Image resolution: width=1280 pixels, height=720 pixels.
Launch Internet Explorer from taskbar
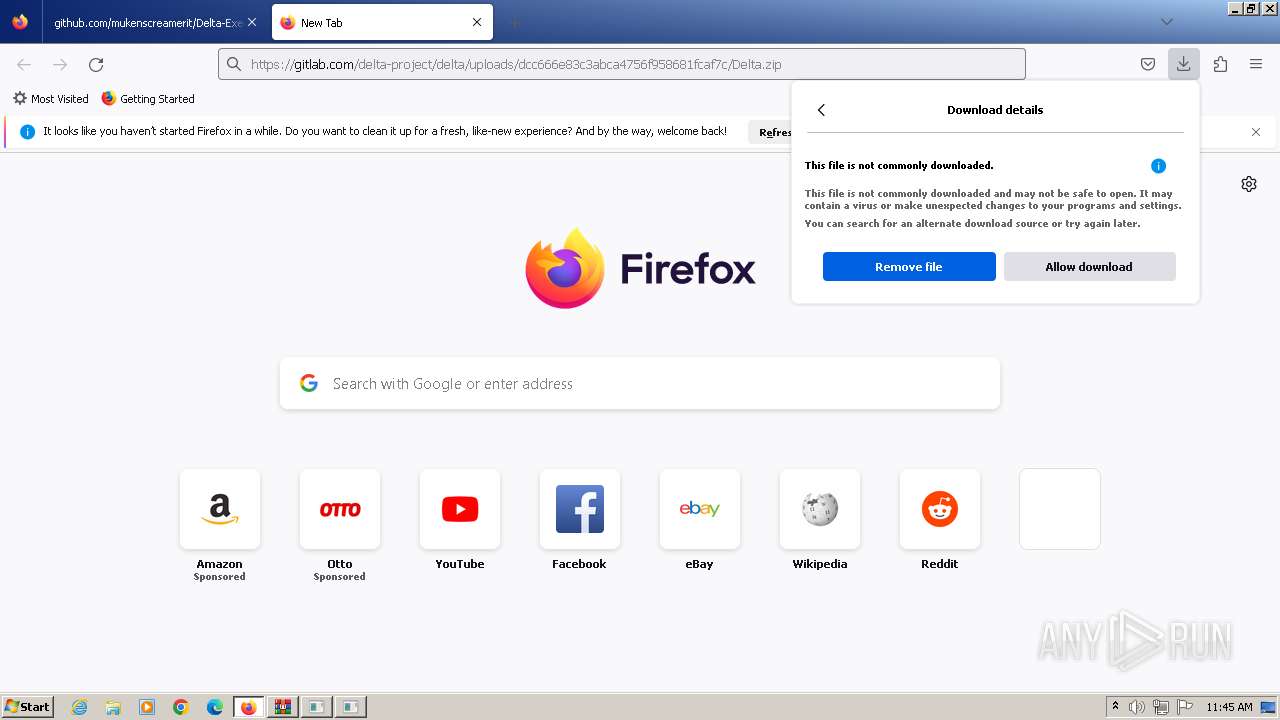point(79,707)
